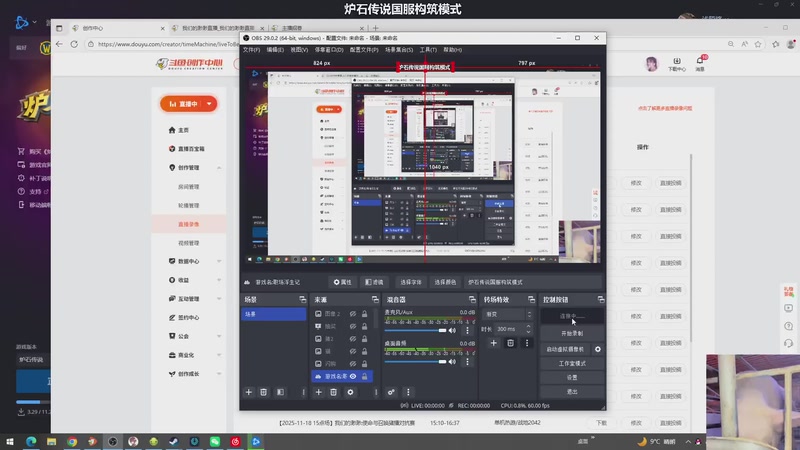Viewport: 800px width, 450px height.
Task: Open the 视图(V) menu in OBS
Action: click(x=299, y=49)
